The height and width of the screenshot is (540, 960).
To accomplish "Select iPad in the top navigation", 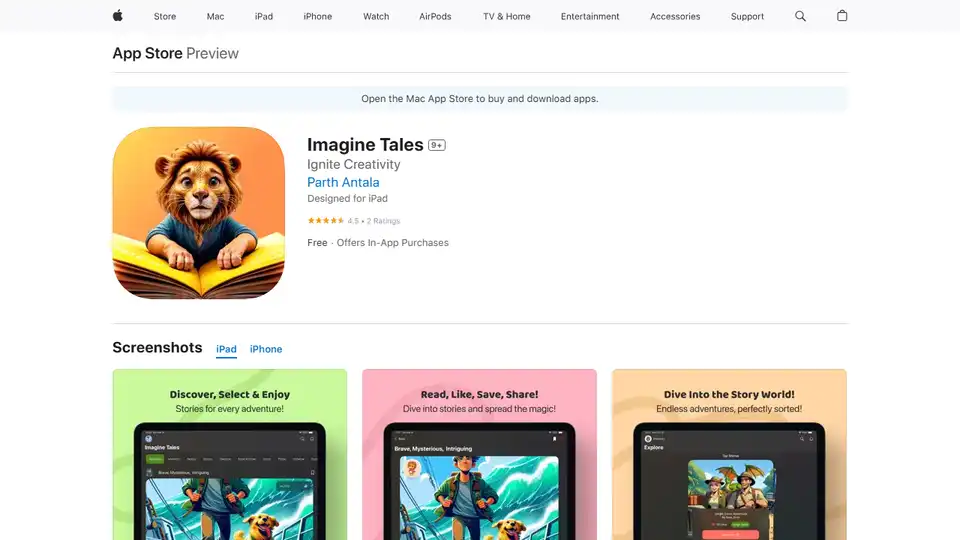I will [264, 17].
